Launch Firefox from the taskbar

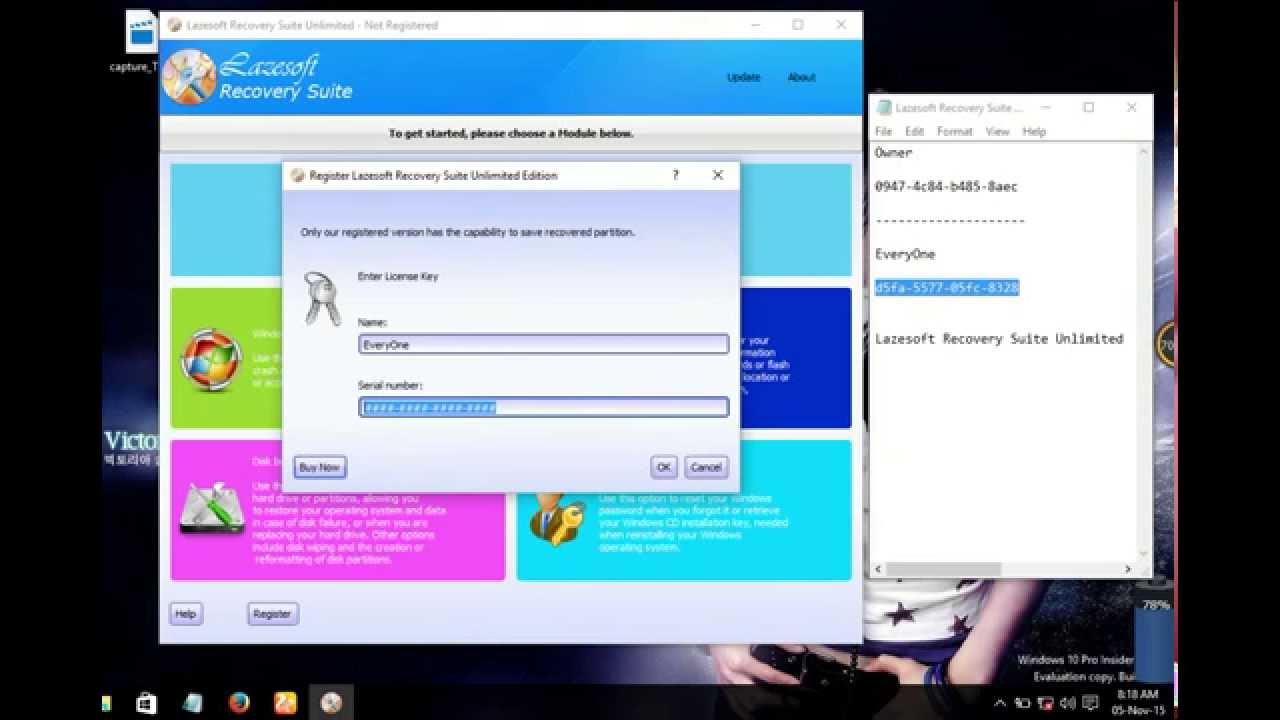pos(239,702)
